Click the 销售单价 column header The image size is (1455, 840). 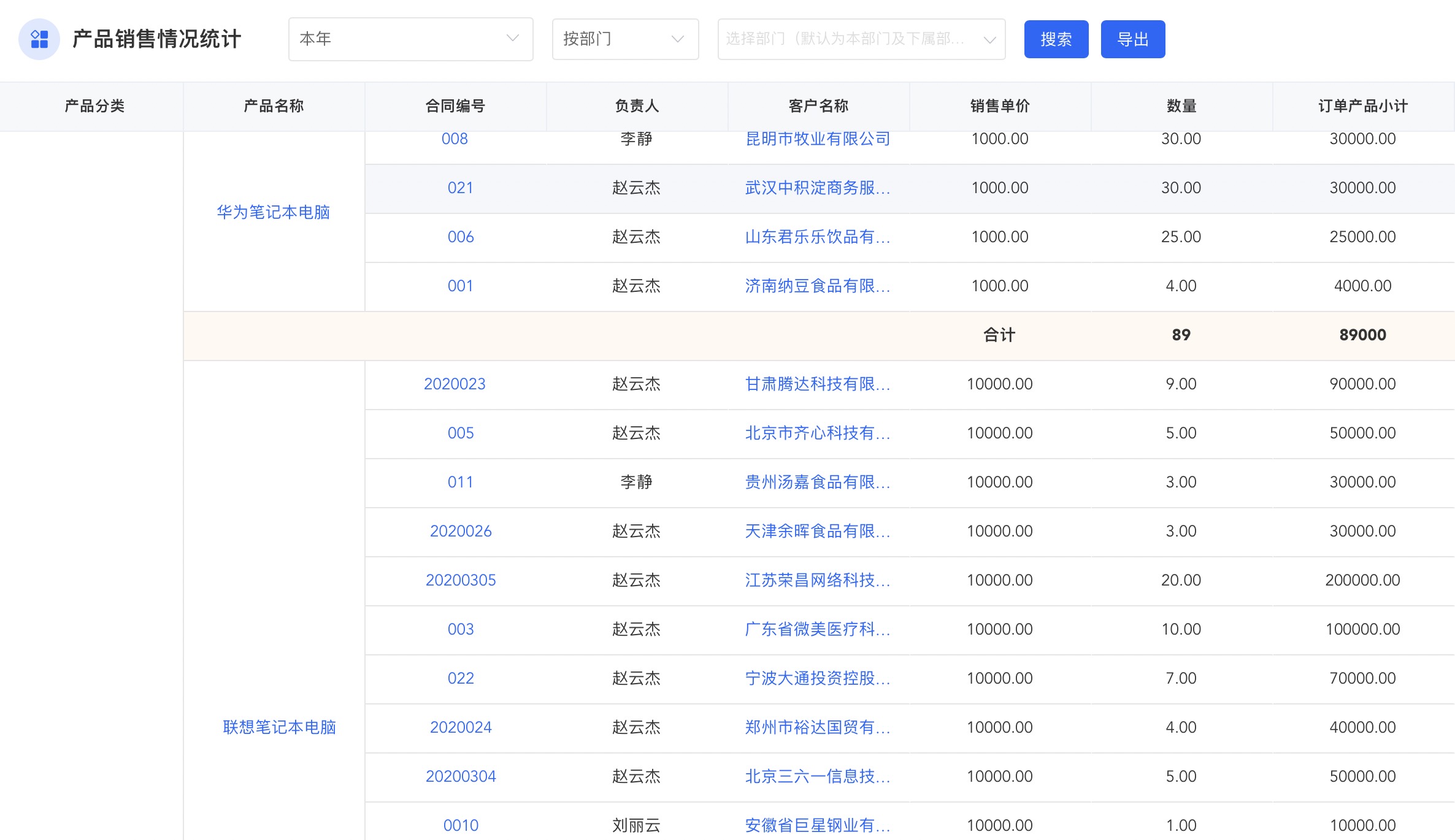(x=1000, y=106)
